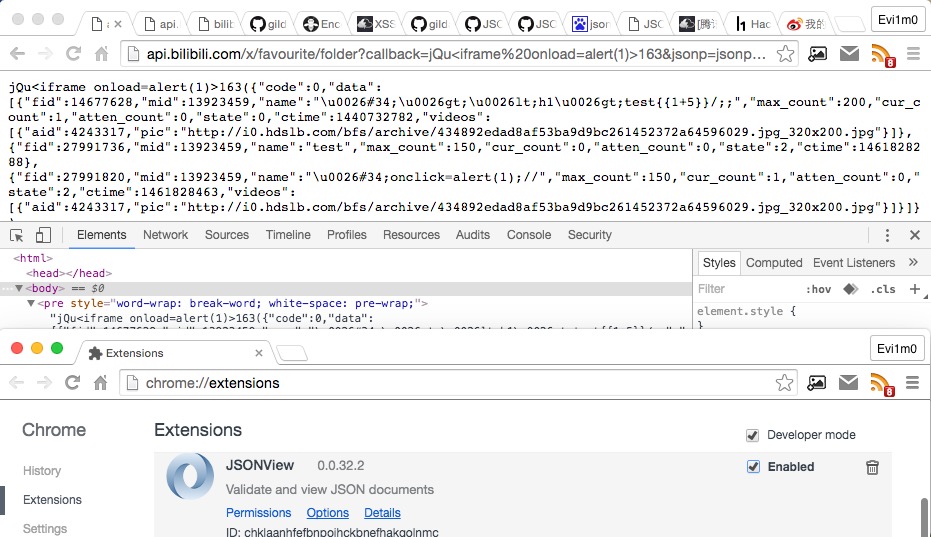Screen dimensions: 931x537
Task: Close the Extensions browser tab
Action: tap(259, 353)
